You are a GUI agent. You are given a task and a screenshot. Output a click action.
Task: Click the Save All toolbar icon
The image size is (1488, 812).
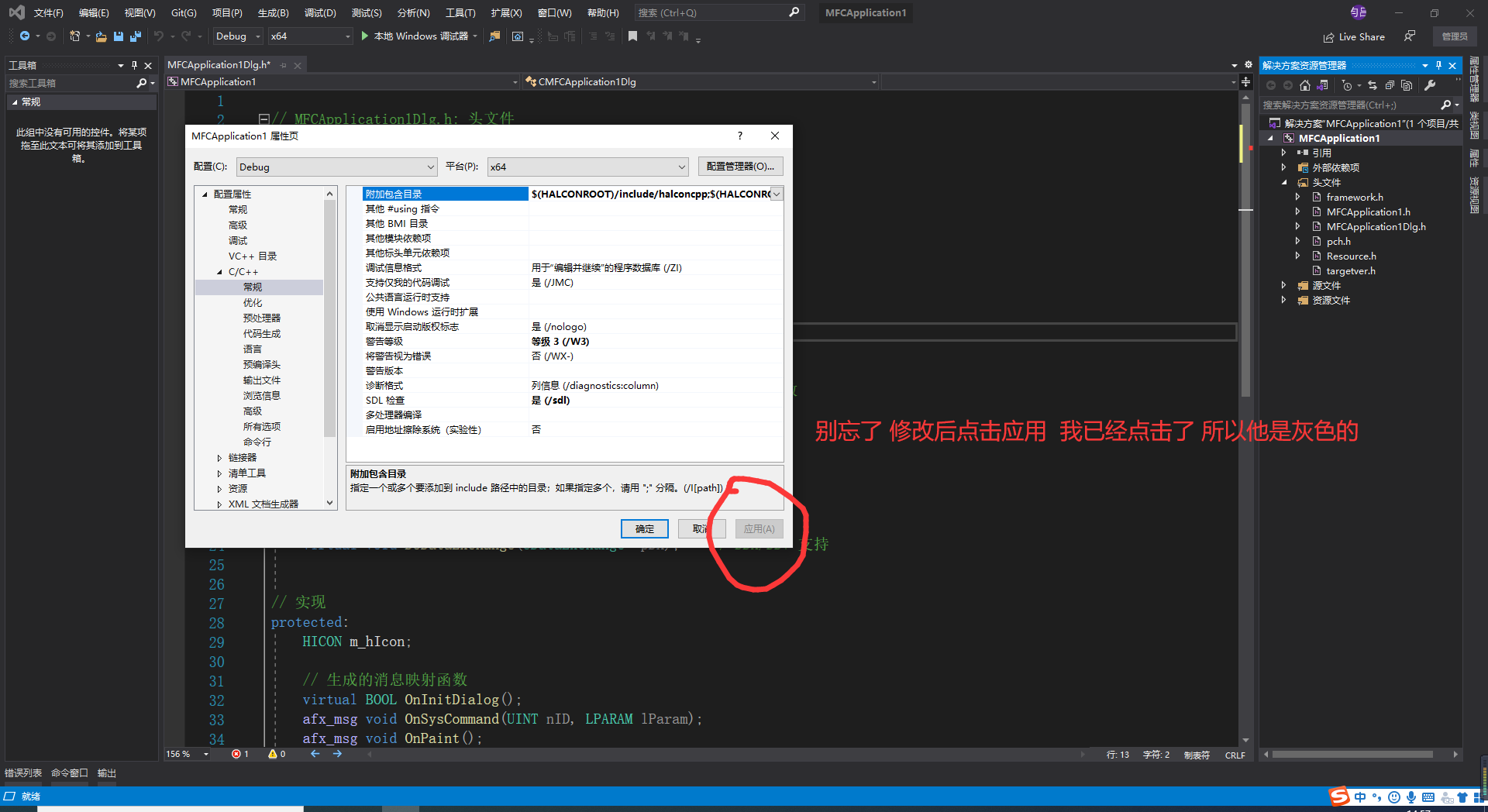pyautogui.click(x=135, y=36)
